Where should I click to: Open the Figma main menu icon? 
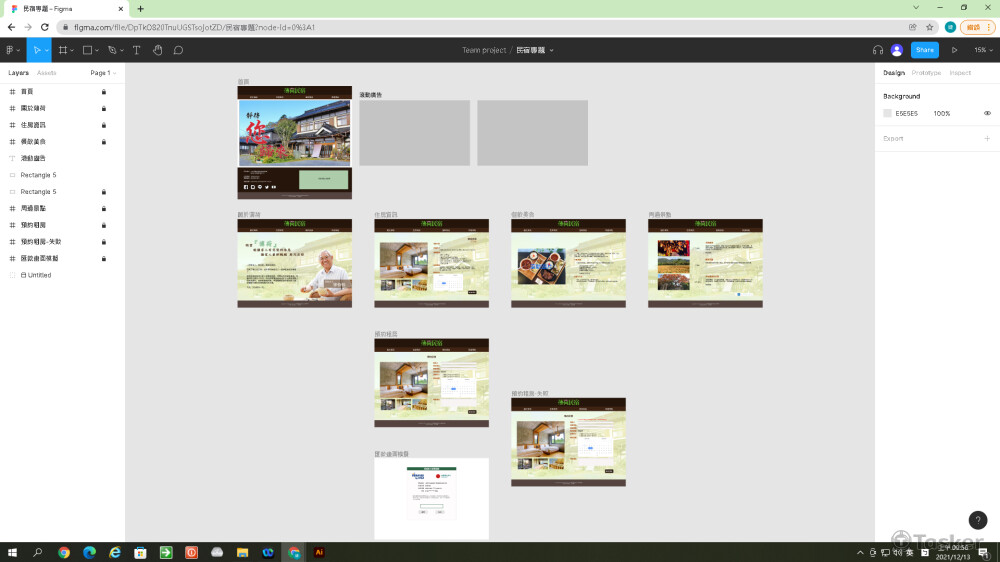(x=11, y=50)
